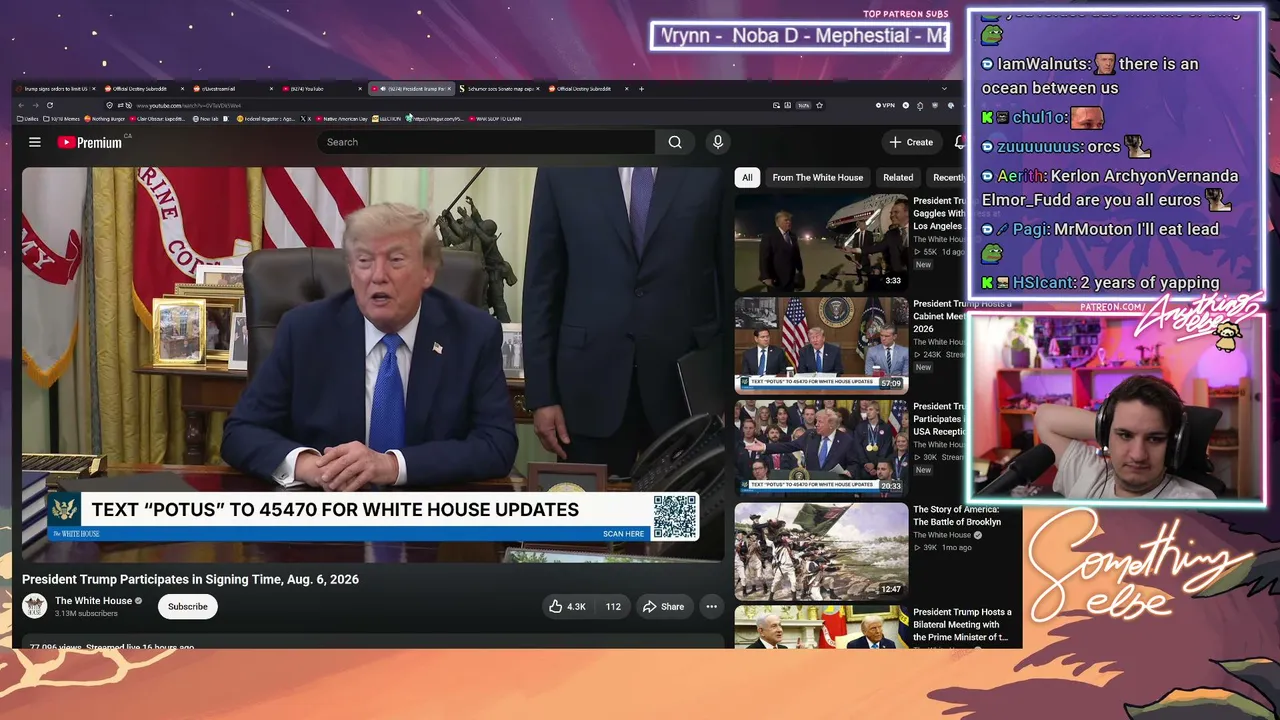Open the YouTube hamburger guide menu
The height and width of the screenshot is (720, 1280).
[35, 142]
